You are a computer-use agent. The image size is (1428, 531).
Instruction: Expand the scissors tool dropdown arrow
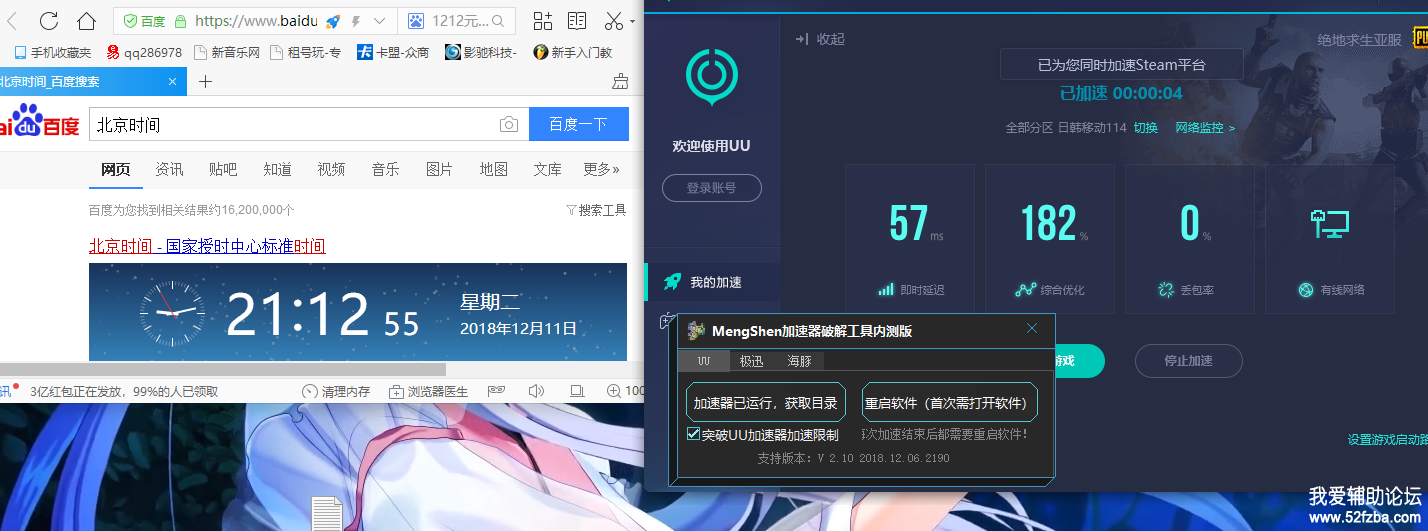point(632,22)
